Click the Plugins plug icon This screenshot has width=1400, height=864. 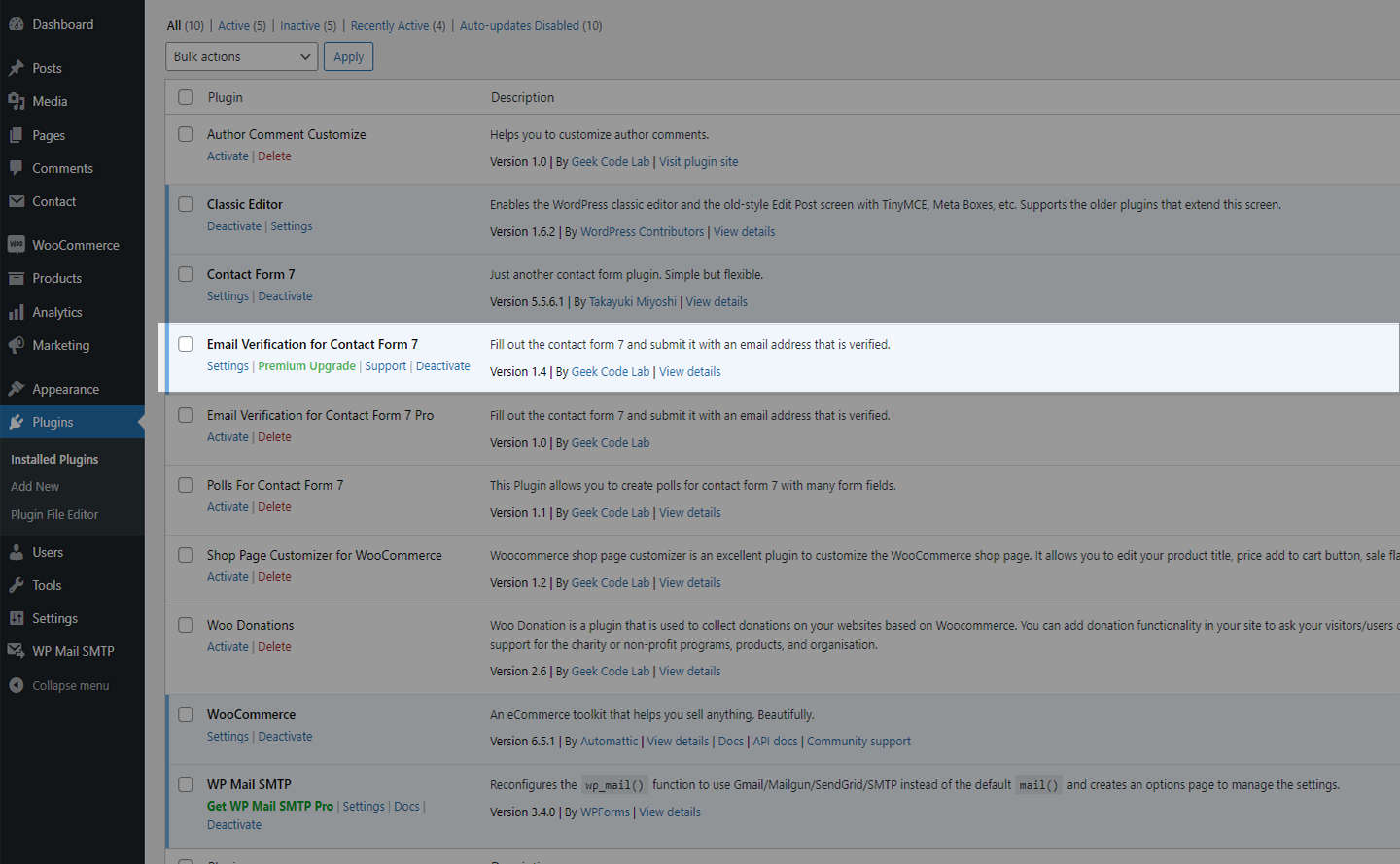pyautogui.click(x=17, y=422)
